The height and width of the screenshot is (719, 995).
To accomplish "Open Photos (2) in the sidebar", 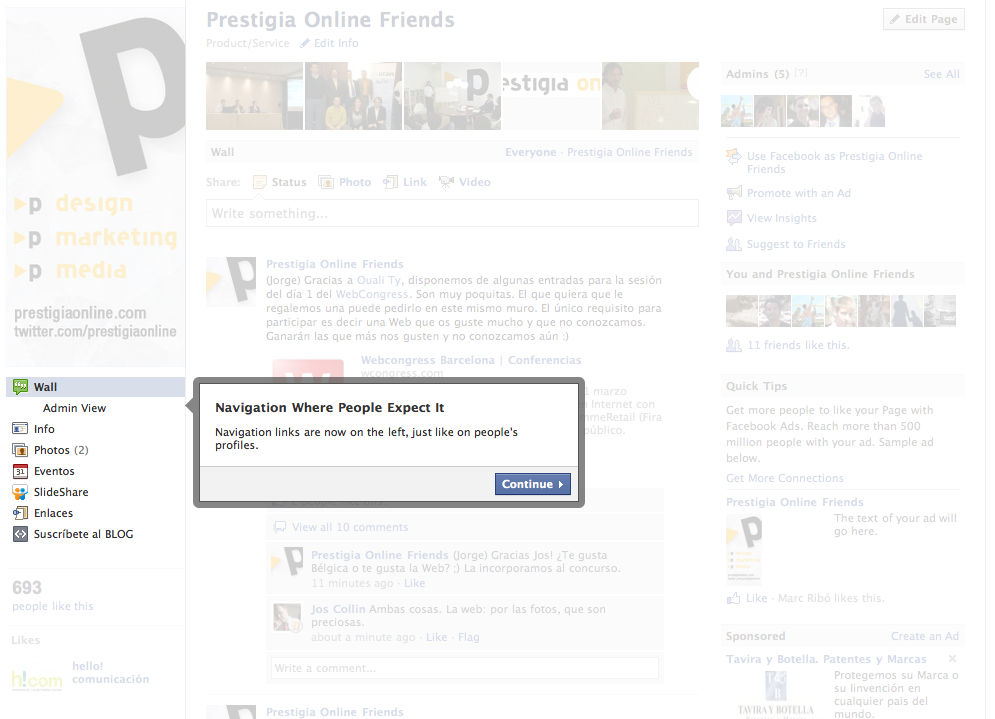I will coord(61,450).
